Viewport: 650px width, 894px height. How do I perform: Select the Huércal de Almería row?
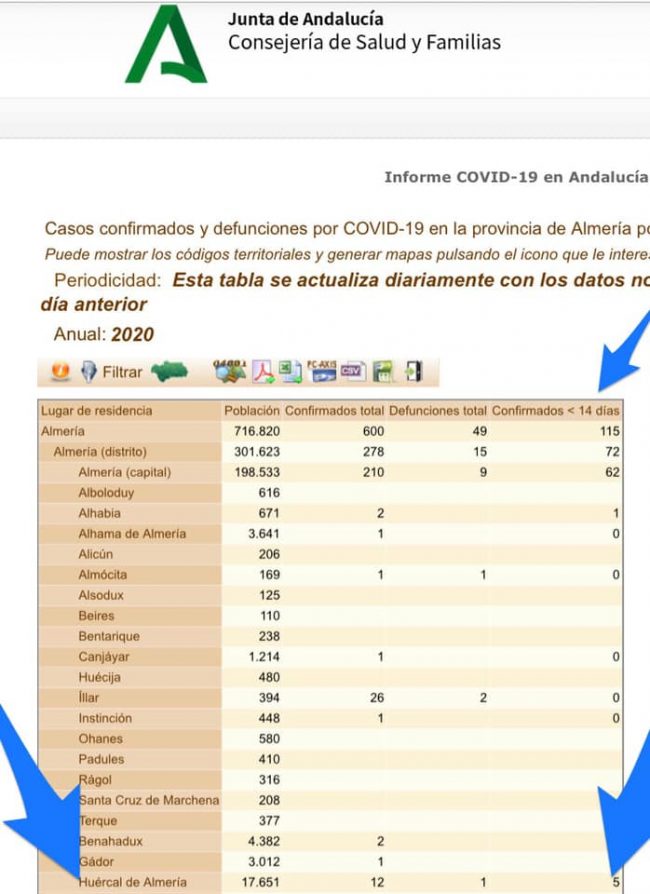pos(132,883)
